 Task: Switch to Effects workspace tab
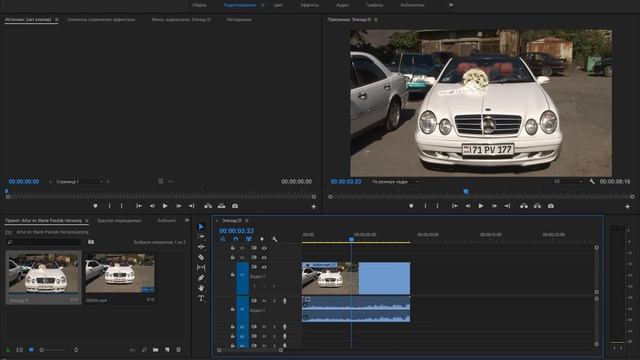click(309, 5)
